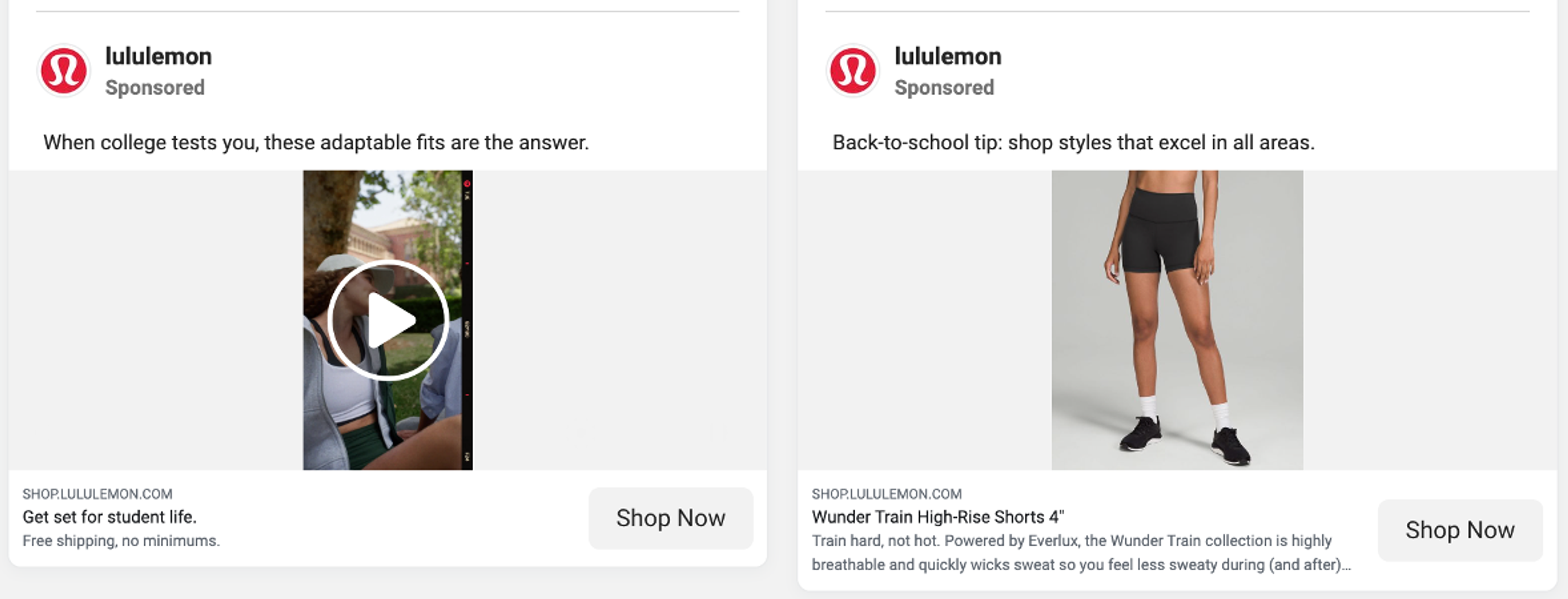Click the 'Get set for student life' headline
The image size is (1568, 599).
(x=110, y=517)
